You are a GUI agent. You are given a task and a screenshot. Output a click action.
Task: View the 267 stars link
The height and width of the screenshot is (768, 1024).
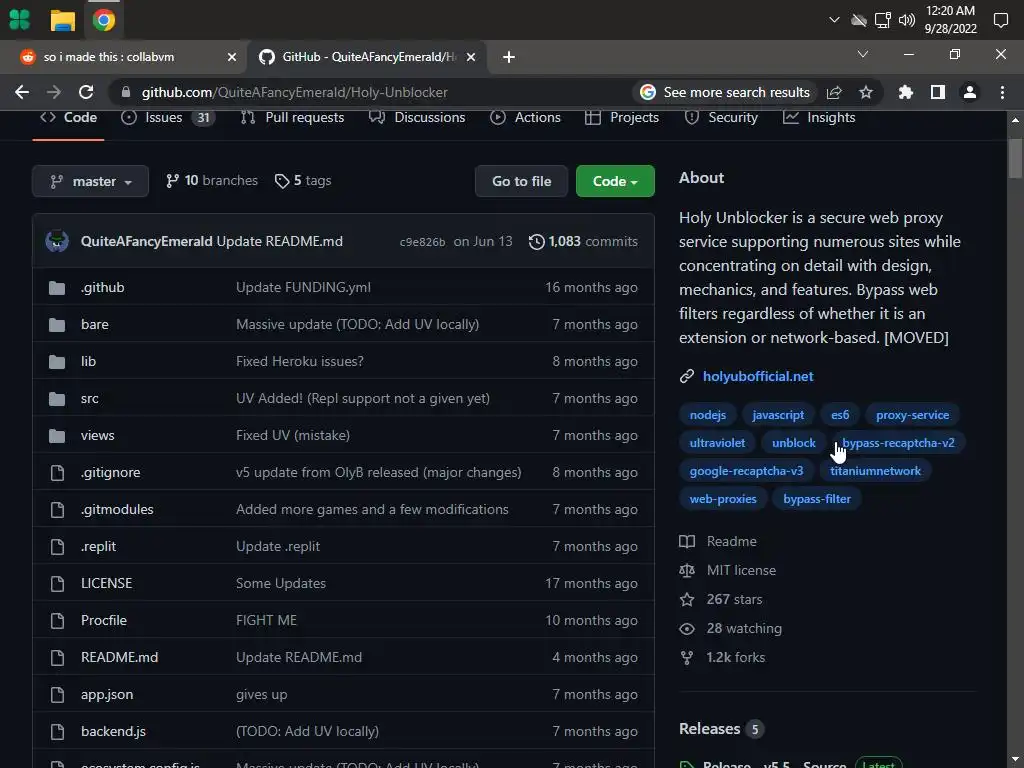pyautogui.click(x=721, y=600)
